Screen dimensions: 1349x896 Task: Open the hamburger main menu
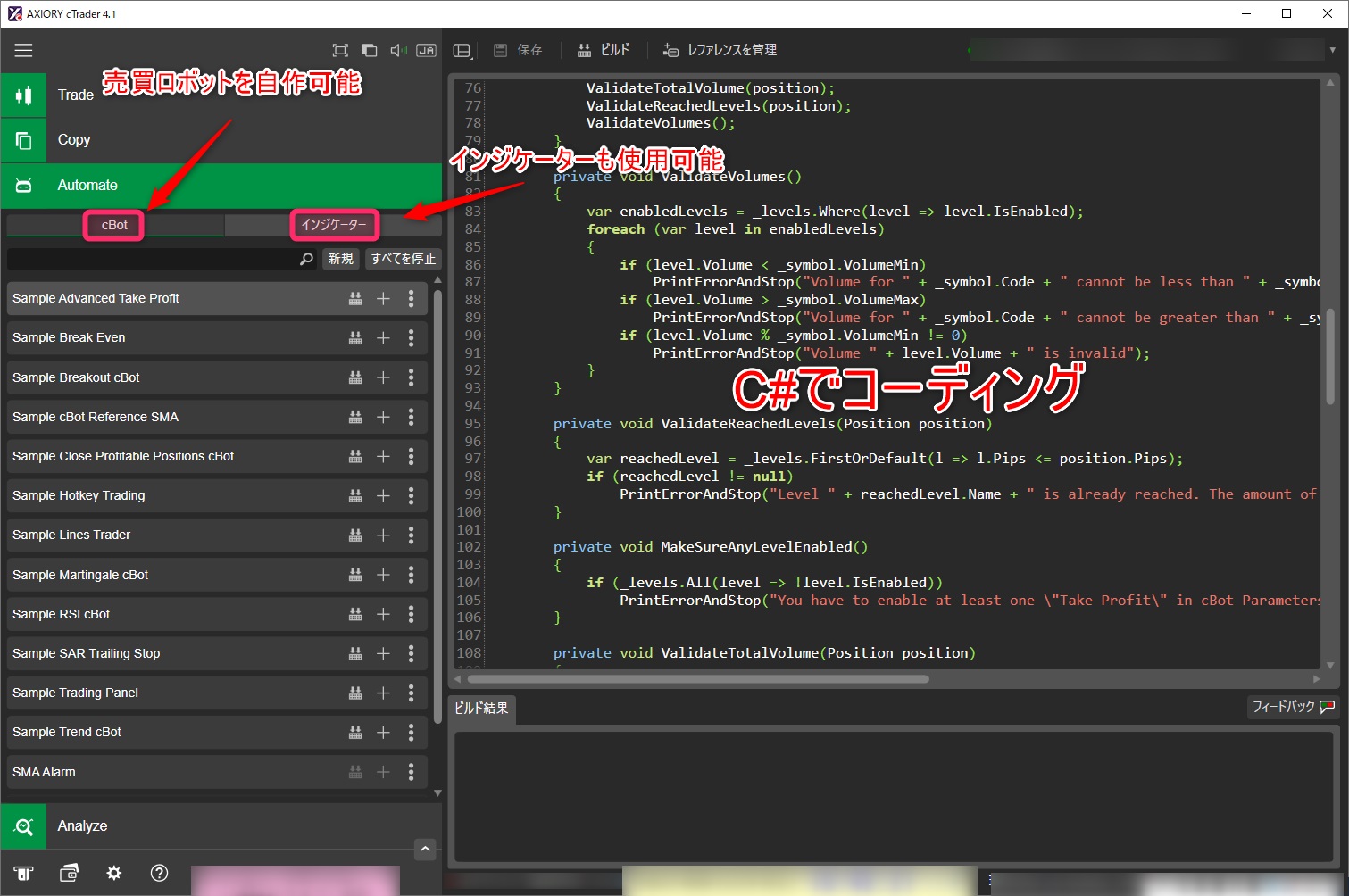point(23,50)
